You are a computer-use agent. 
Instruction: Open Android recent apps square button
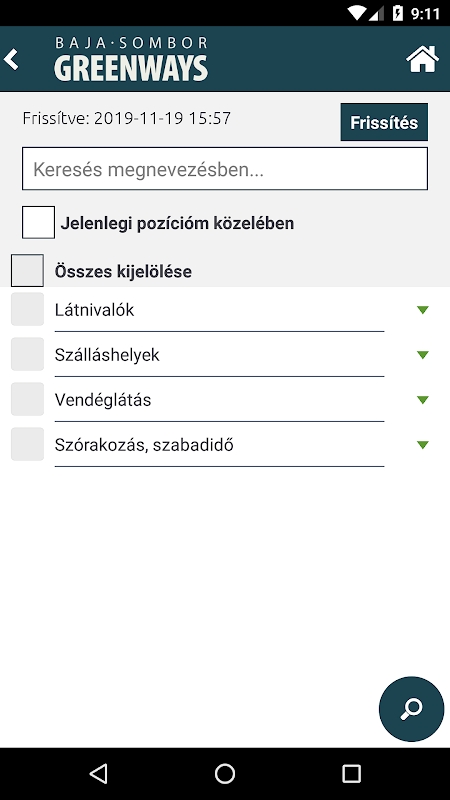(351, 773)
